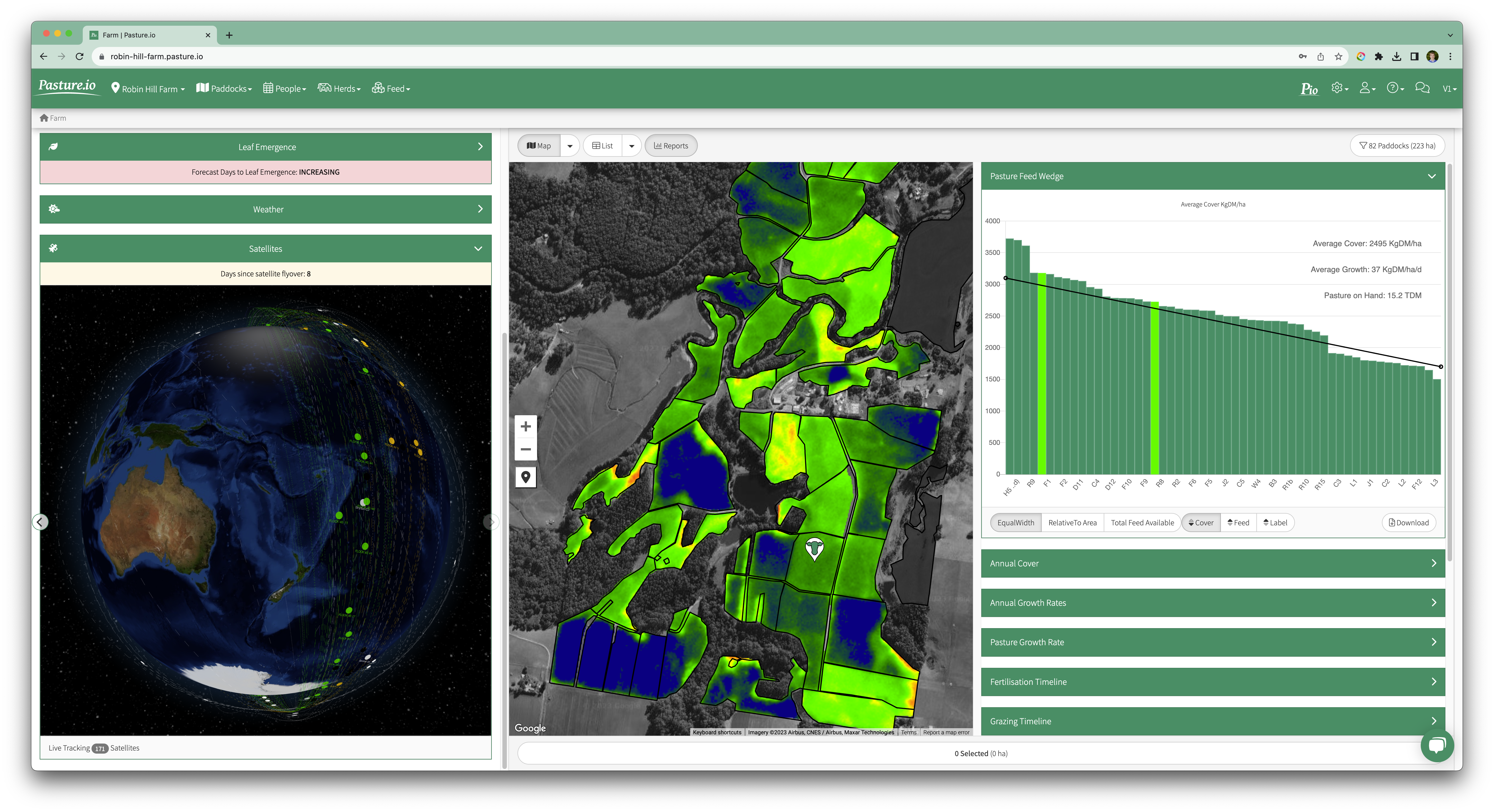Switch to List view
The height and width of the screenshot is (812, 1494).
pos(602,146)
